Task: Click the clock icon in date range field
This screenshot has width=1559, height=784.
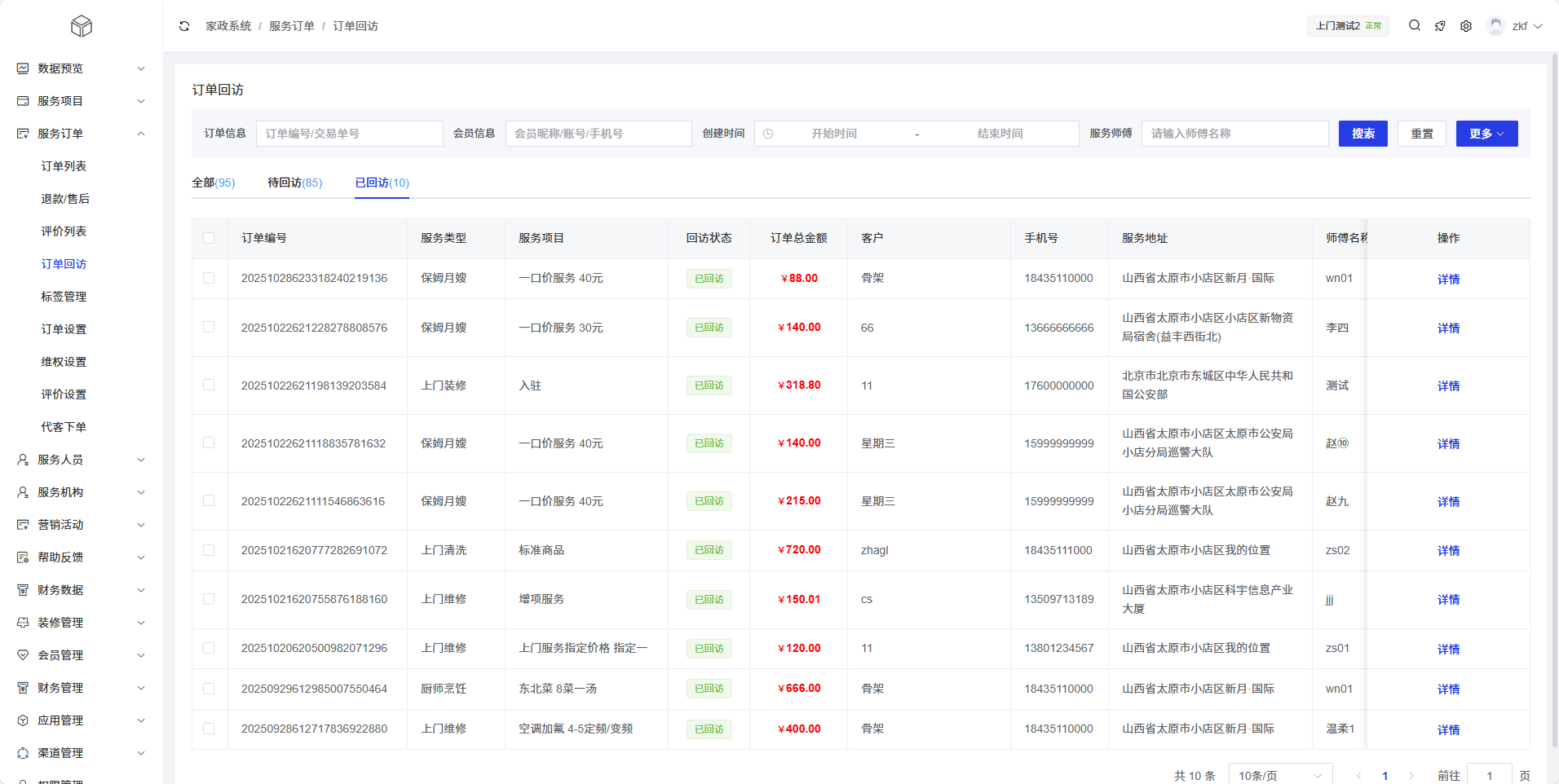Action: 768,134
